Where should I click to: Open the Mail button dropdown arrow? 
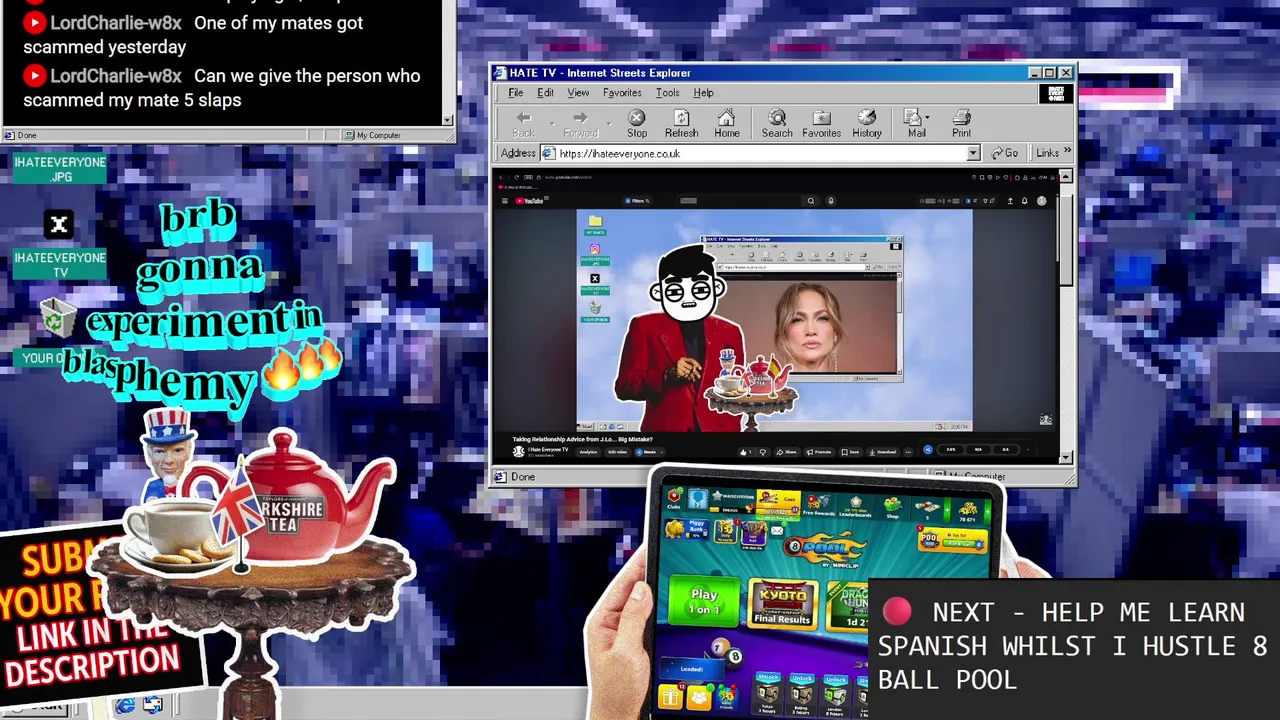pyautogui.click(x=927, y=118)
